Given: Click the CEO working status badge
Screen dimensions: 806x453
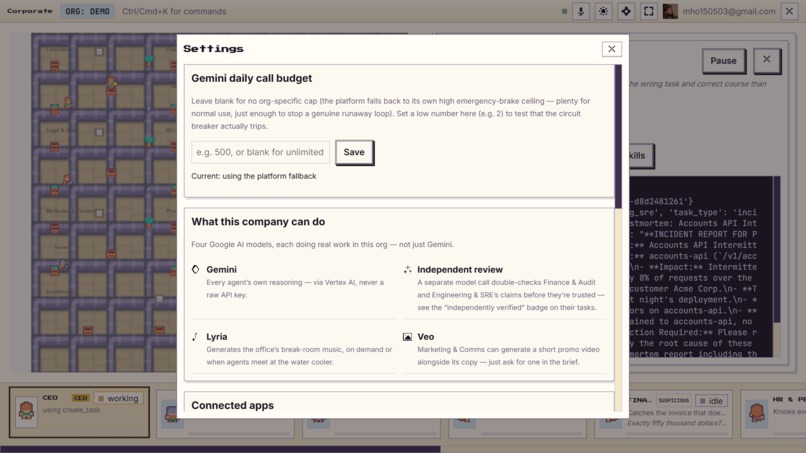Looking at the screenshot, I should point(118,398).
